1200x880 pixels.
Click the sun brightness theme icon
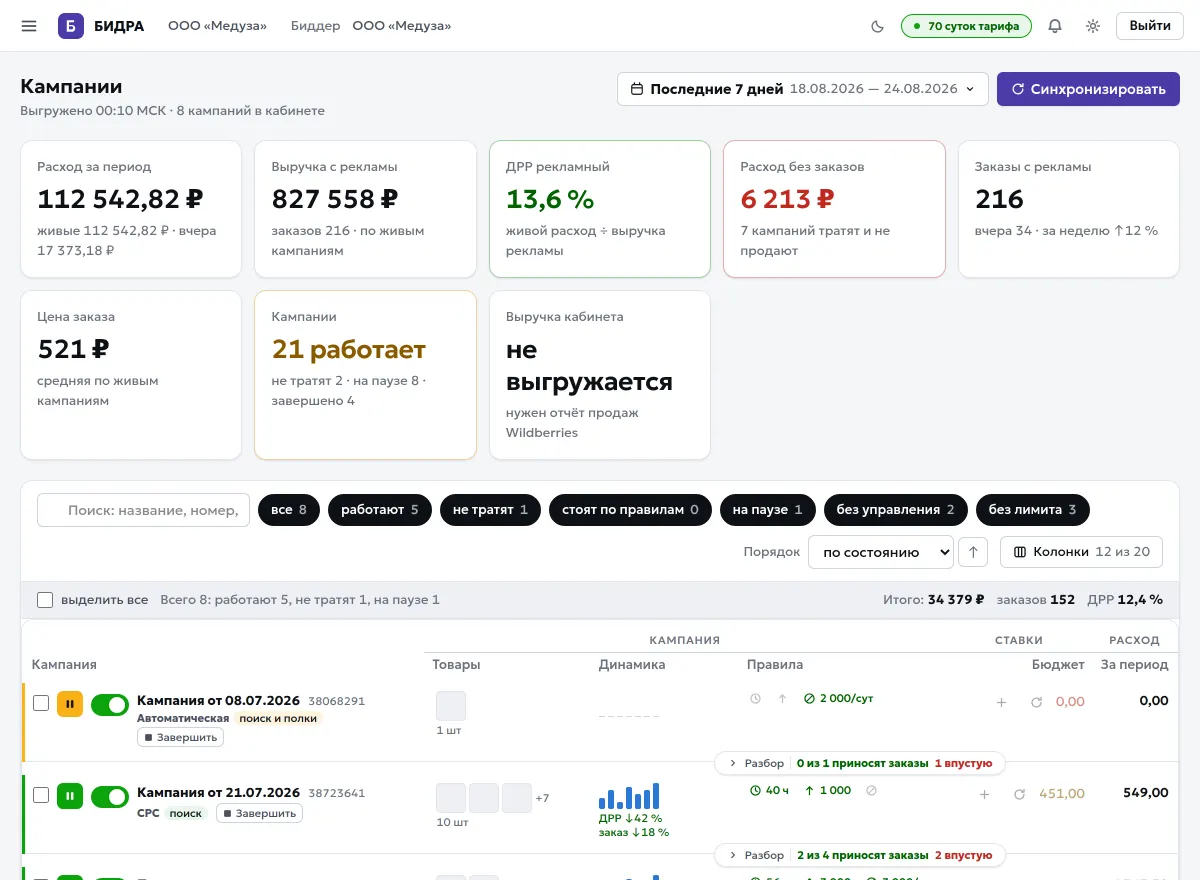[1093, 26]
